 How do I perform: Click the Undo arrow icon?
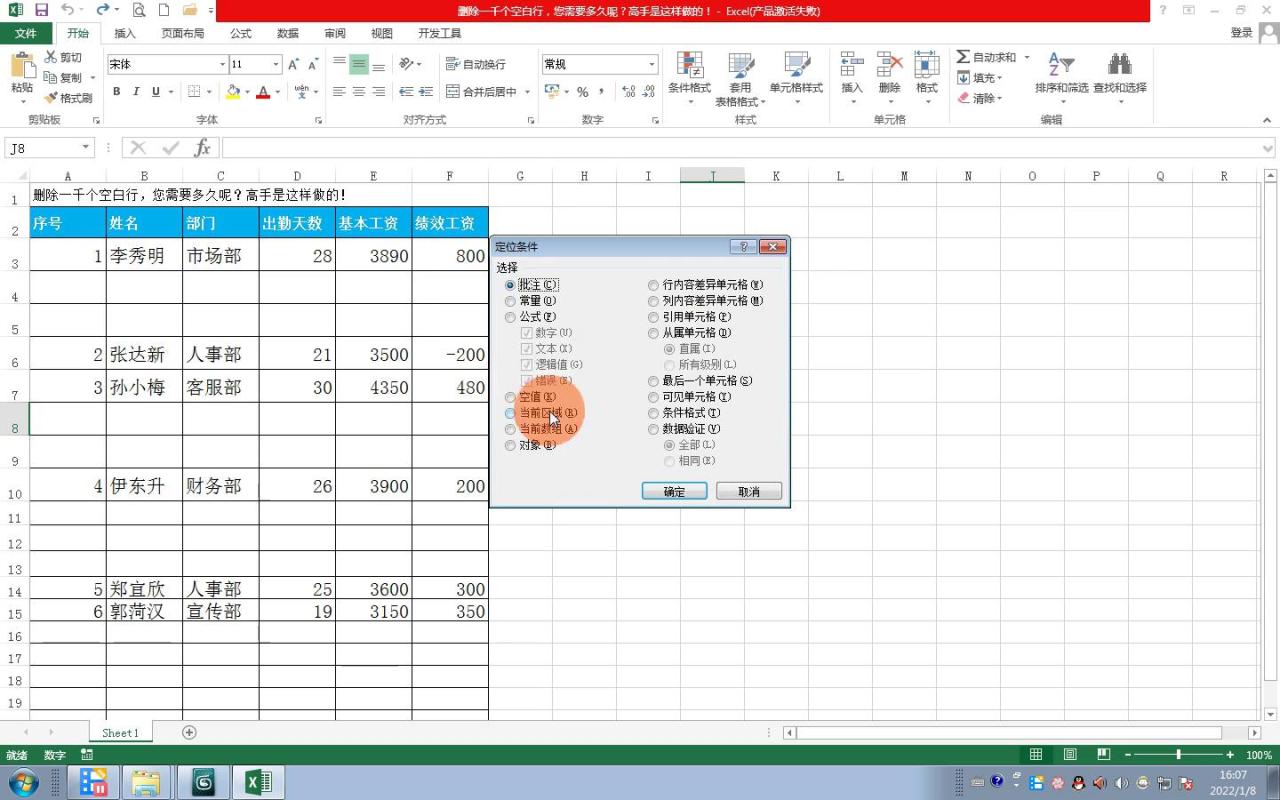67,10
